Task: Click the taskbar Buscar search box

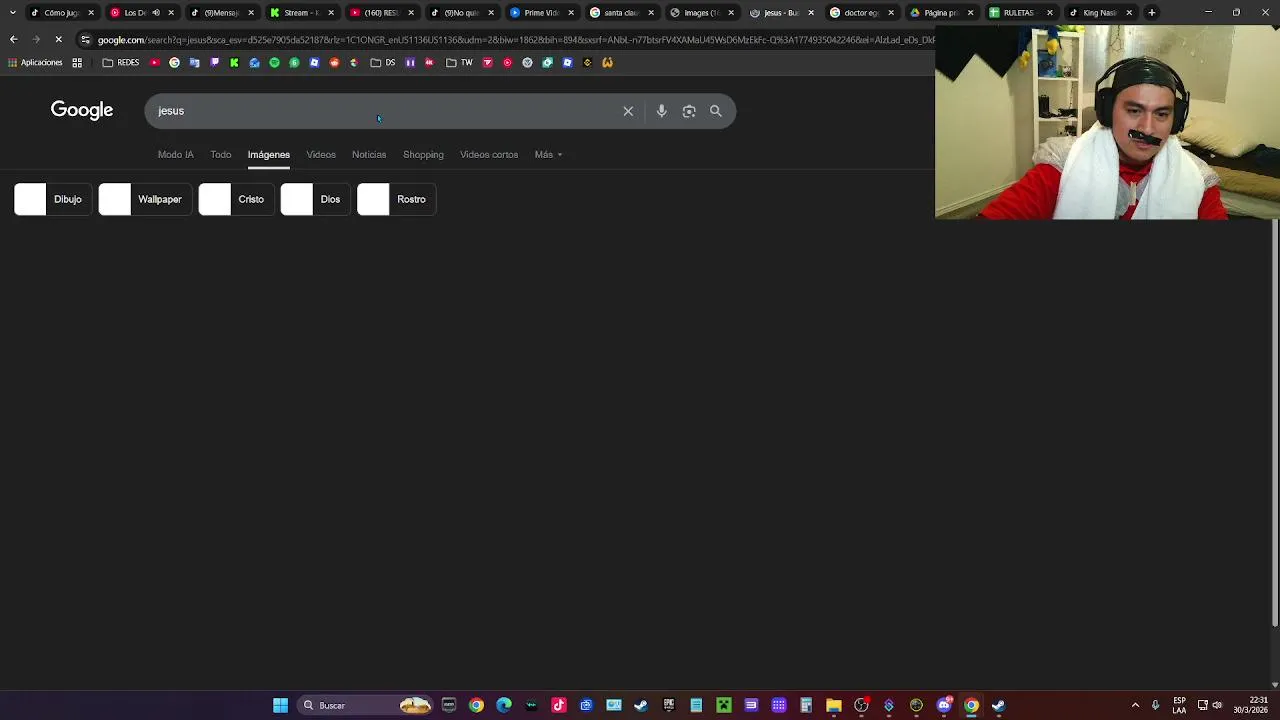Action: point(365,705)
